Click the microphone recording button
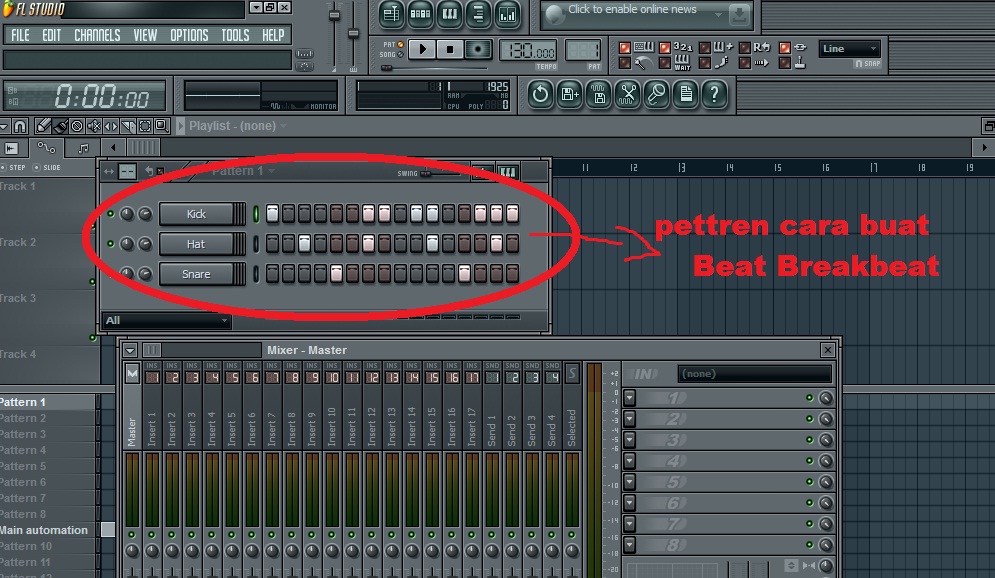995x578 pixels. 657,95
